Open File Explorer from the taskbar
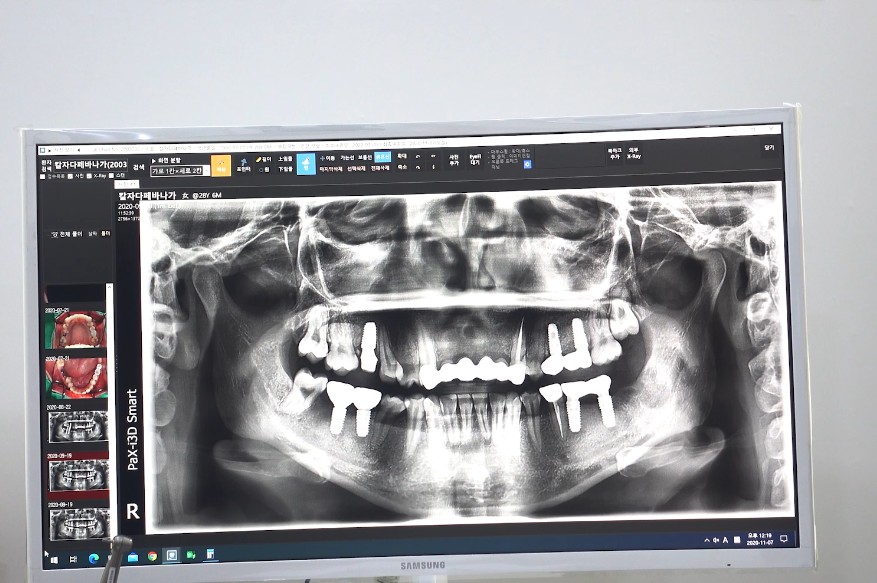This screenshot has height=583, width=877. click(x=133, y=557)
